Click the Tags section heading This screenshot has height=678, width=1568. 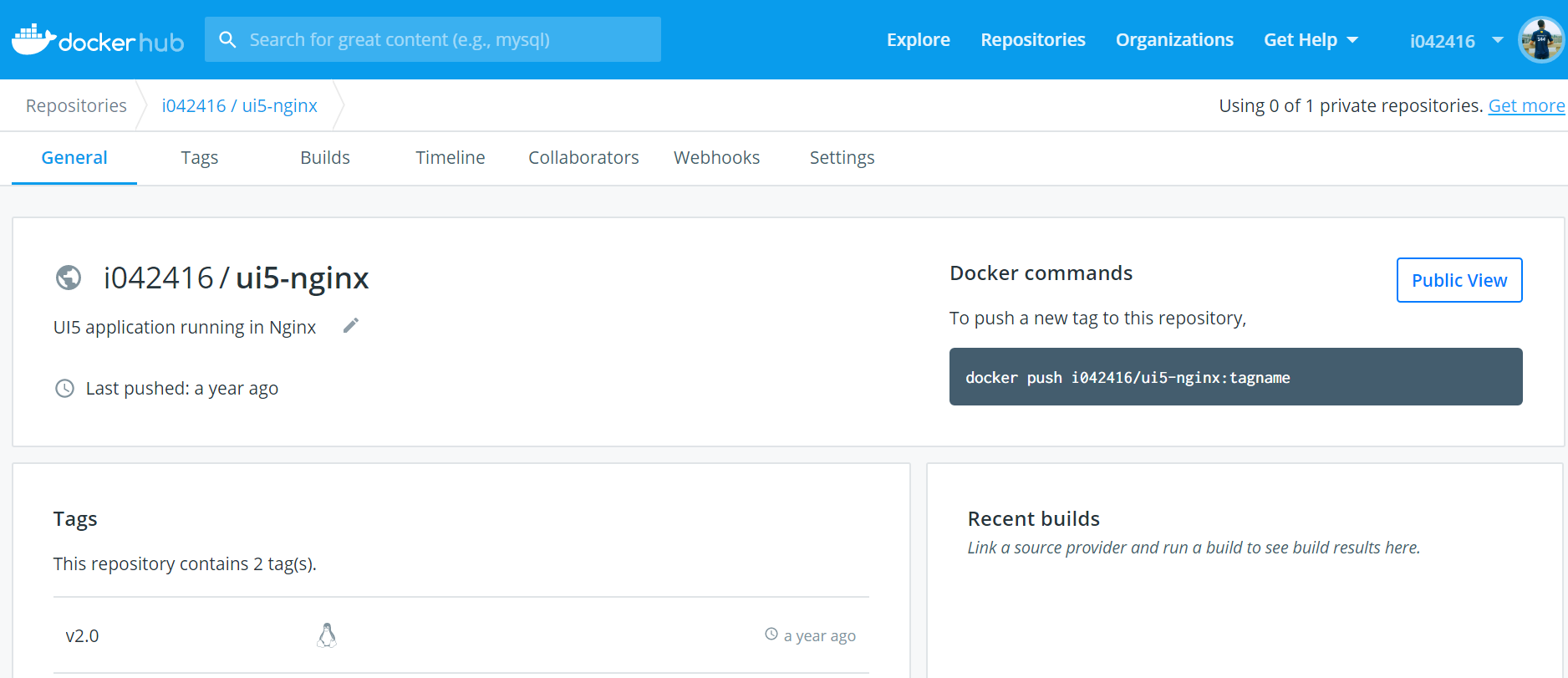click(x=75, y=519)
